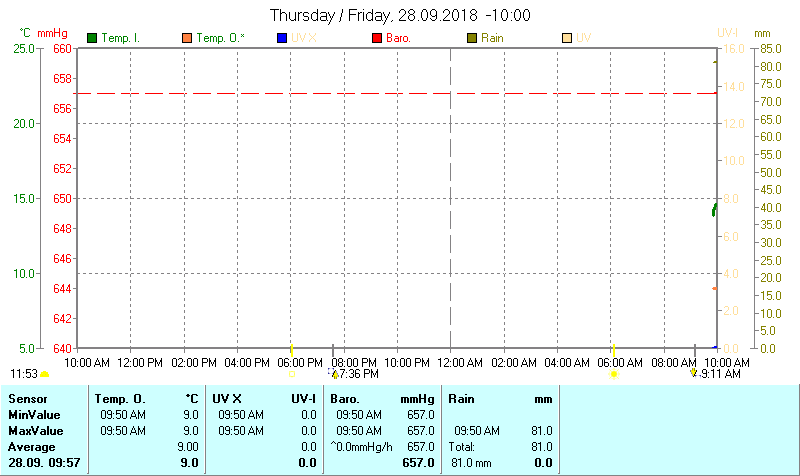Click the 'MaxValue' row label
This screenshot has width=800, height=476.
tap(36, 431)
